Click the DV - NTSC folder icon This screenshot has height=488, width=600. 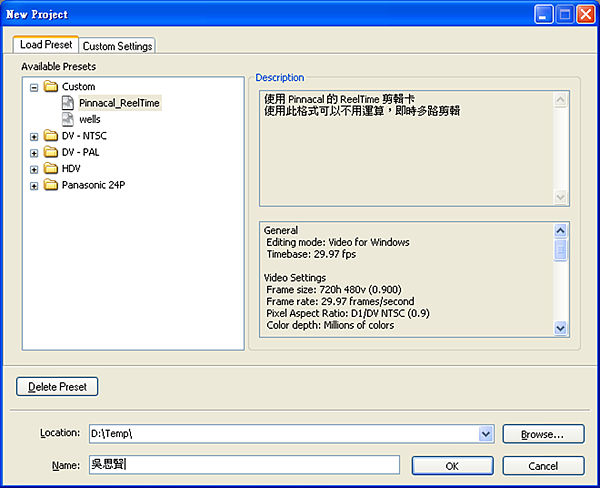[x=51, y=135]
